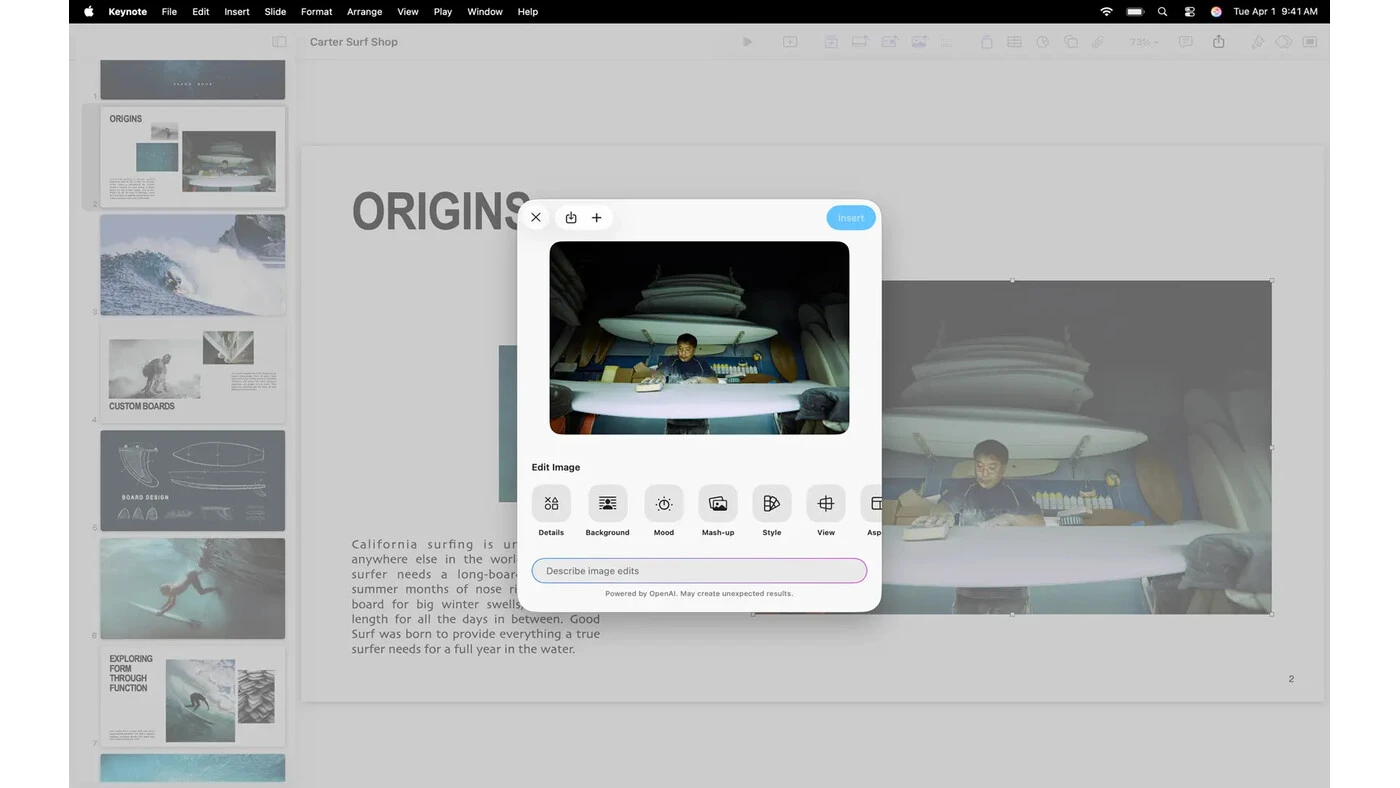Open the Window menu
The width and height of the screenshot is (1400, 788).
(485, 12)
